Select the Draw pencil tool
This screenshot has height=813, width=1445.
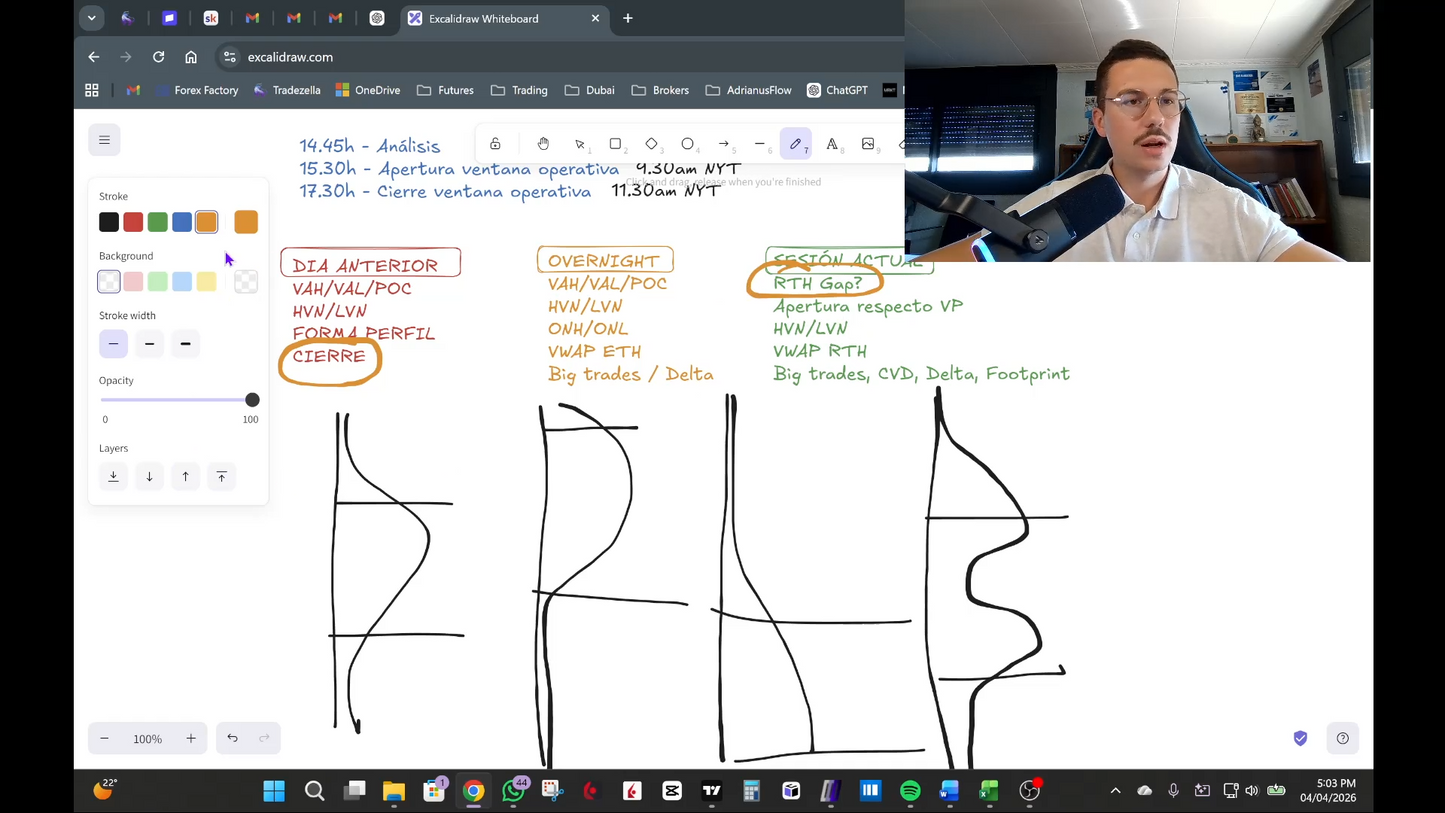tap(795, 144)
